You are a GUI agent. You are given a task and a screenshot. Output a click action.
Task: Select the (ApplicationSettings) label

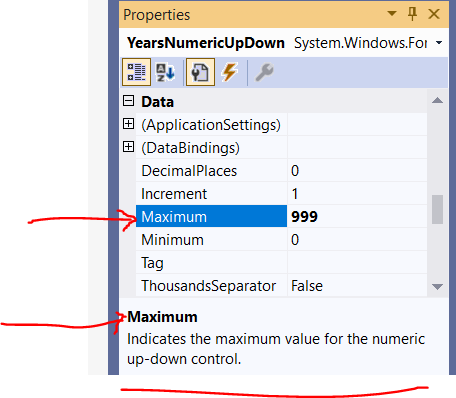[x=211, y=125]
